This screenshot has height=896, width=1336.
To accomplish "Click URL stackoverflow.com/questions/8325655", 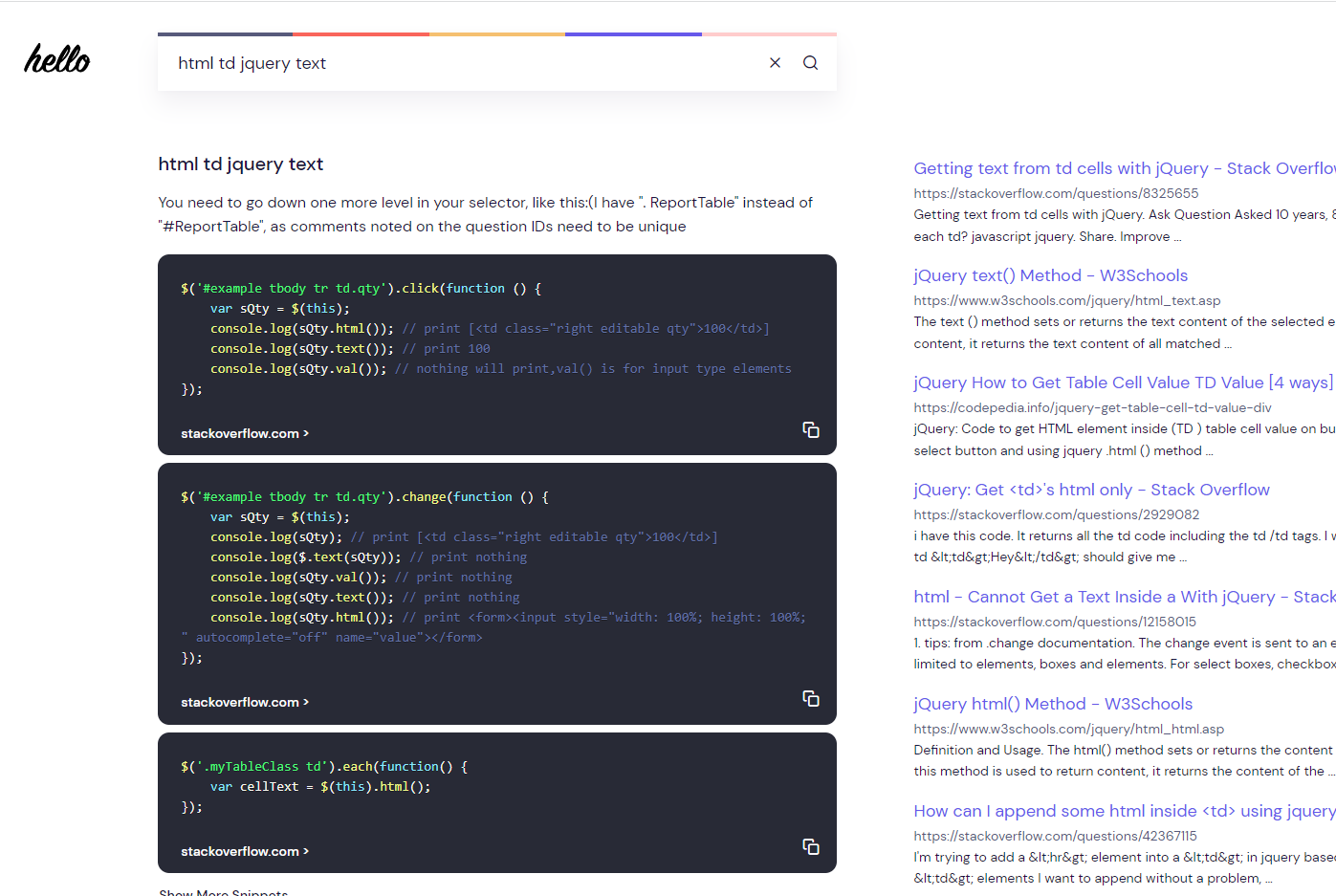I will coord(1056,193).
